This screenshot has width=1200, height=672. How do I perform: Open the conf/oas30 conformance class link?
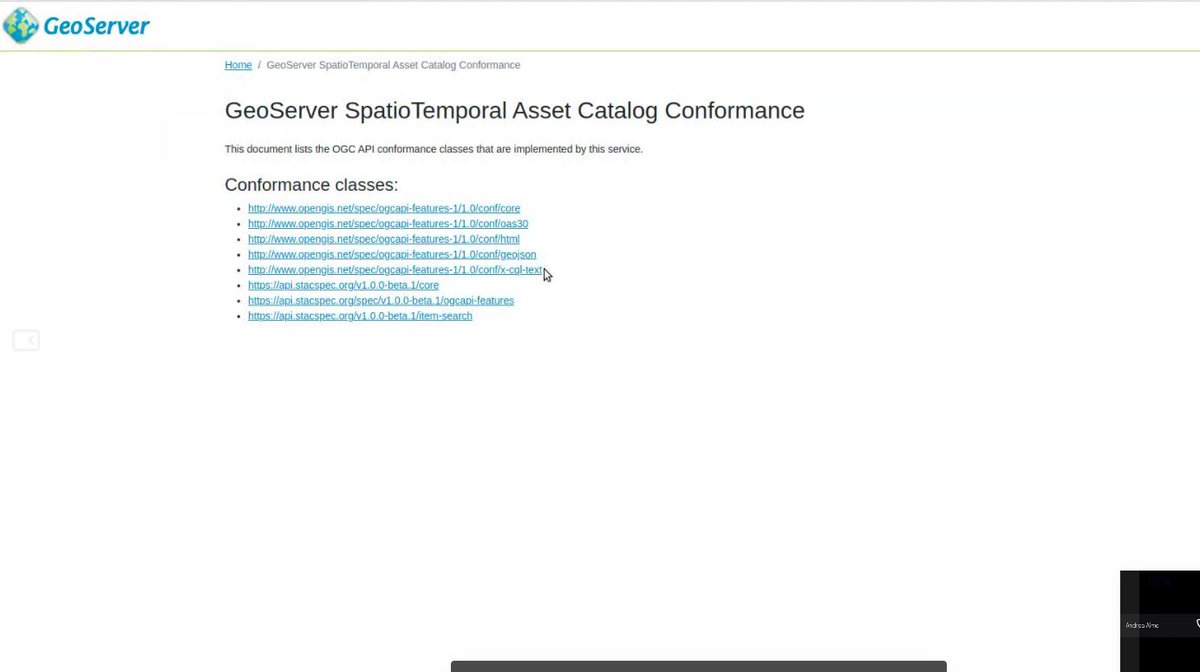pos(388,223)
